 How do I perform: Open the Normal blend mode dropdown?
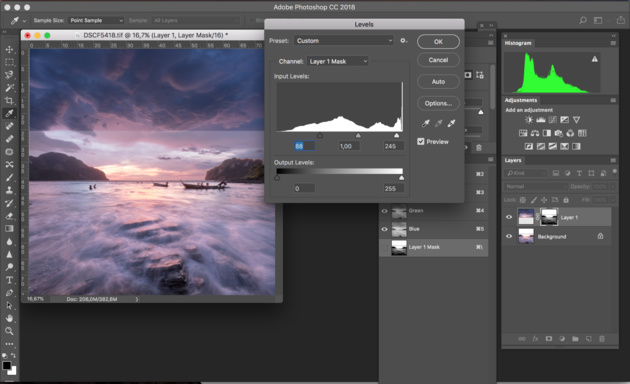[x=536, y=186]
